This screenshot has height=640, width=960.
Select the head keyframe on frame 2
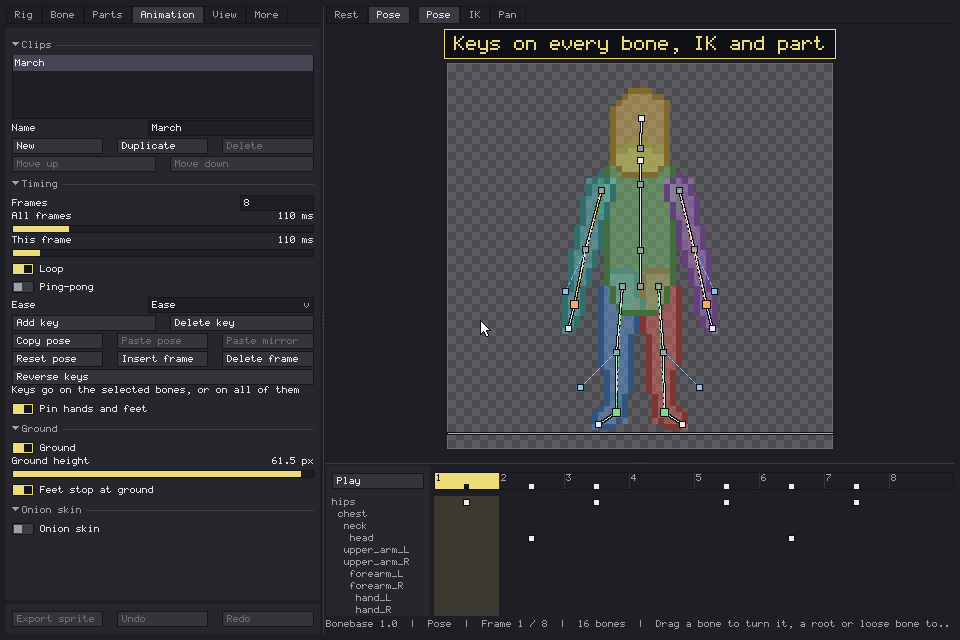pyautogui.click(x=531, y=538)
